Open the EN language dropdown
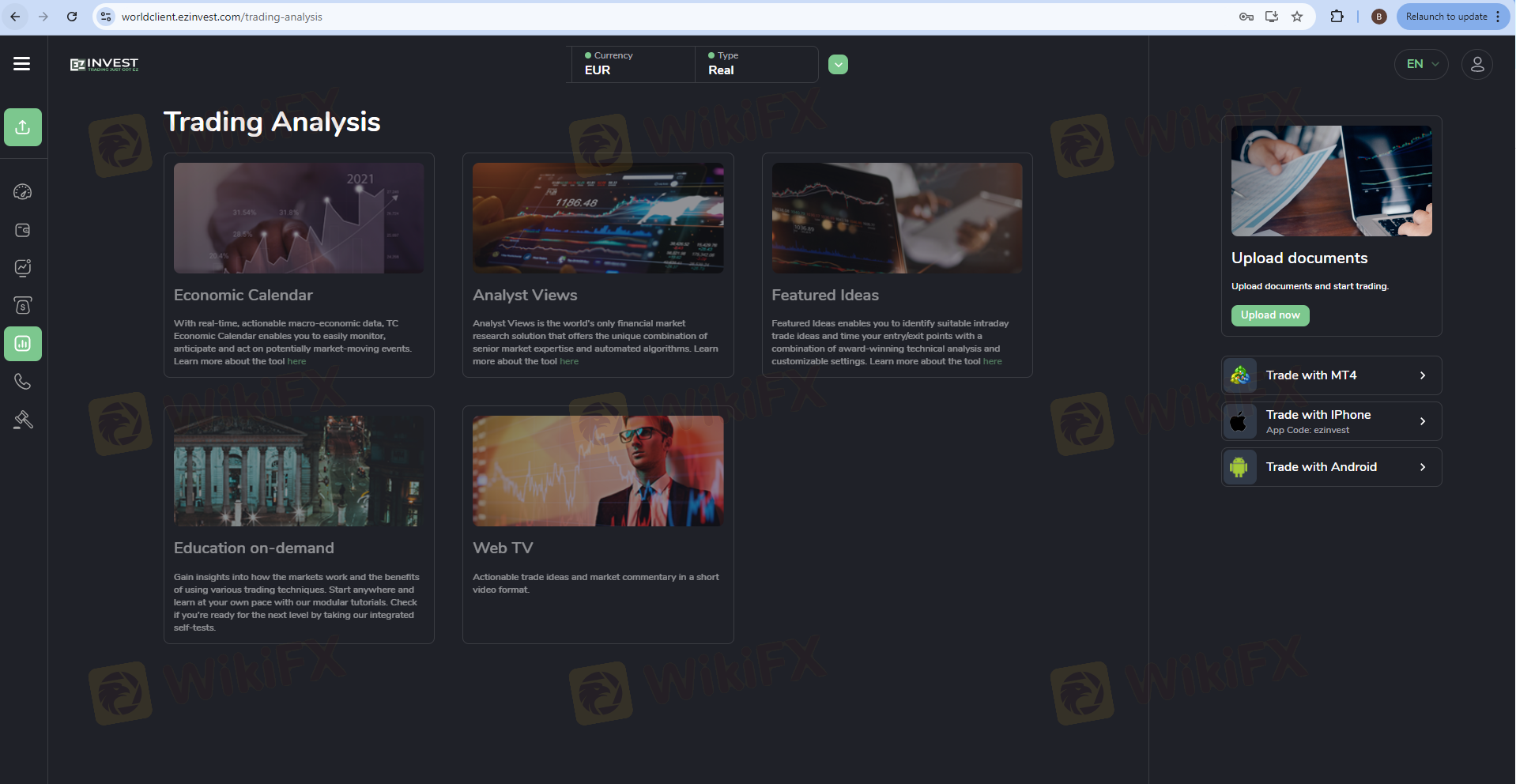Image resolution: width=1516 pixels, height=784 pixels. 1421,64
